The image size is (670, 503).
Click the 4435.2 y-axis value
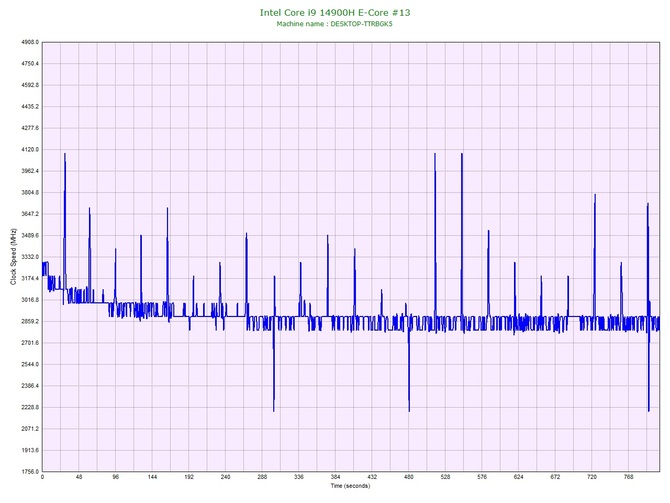click(x=30, y=106)
